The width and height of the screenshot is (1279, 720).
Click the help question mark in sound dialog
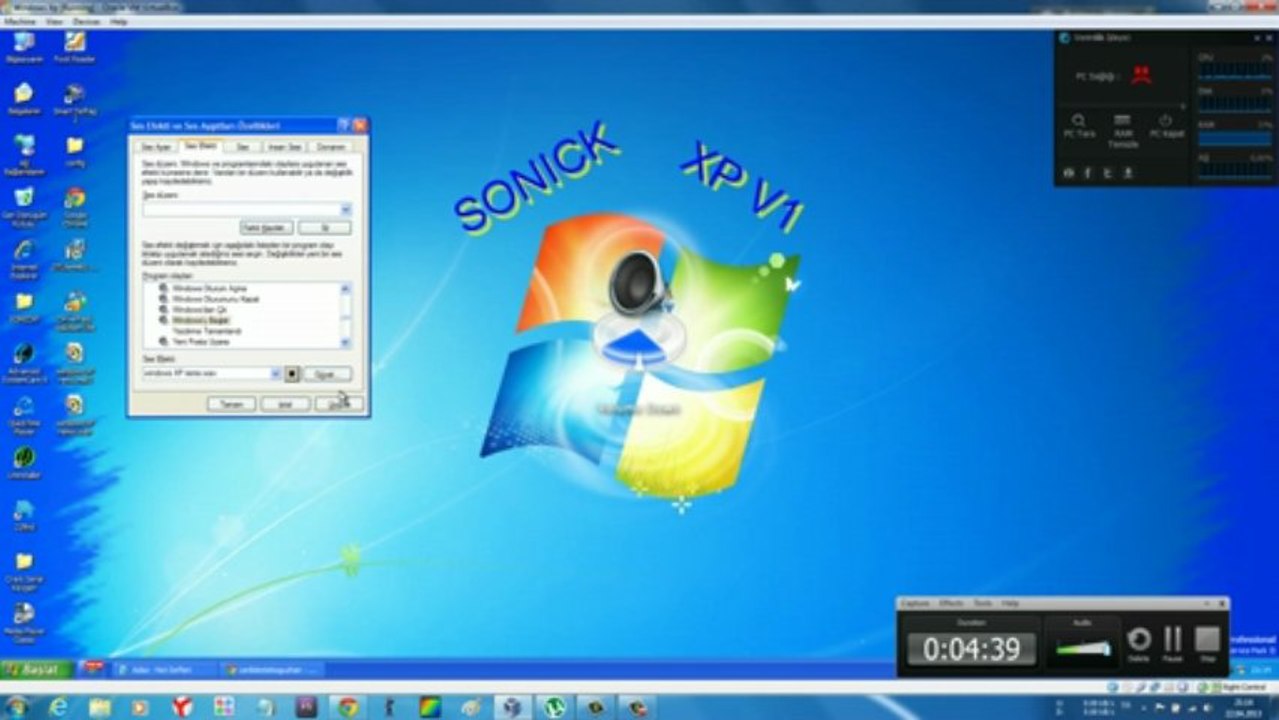[344, 125]
